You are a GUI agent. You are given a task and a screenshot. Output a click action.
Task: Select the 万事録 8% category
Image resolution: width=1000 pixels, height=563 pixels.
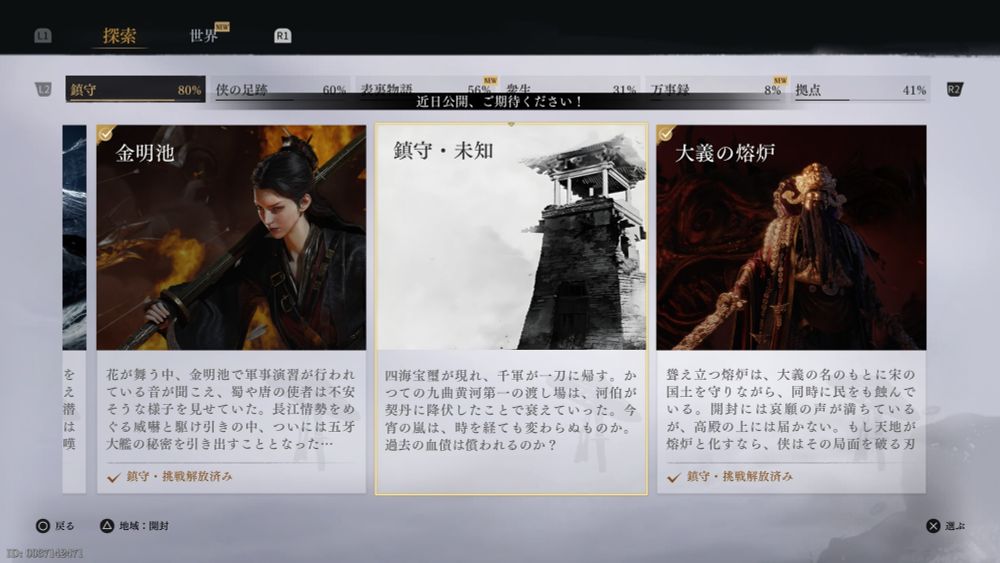pos(718,89)
